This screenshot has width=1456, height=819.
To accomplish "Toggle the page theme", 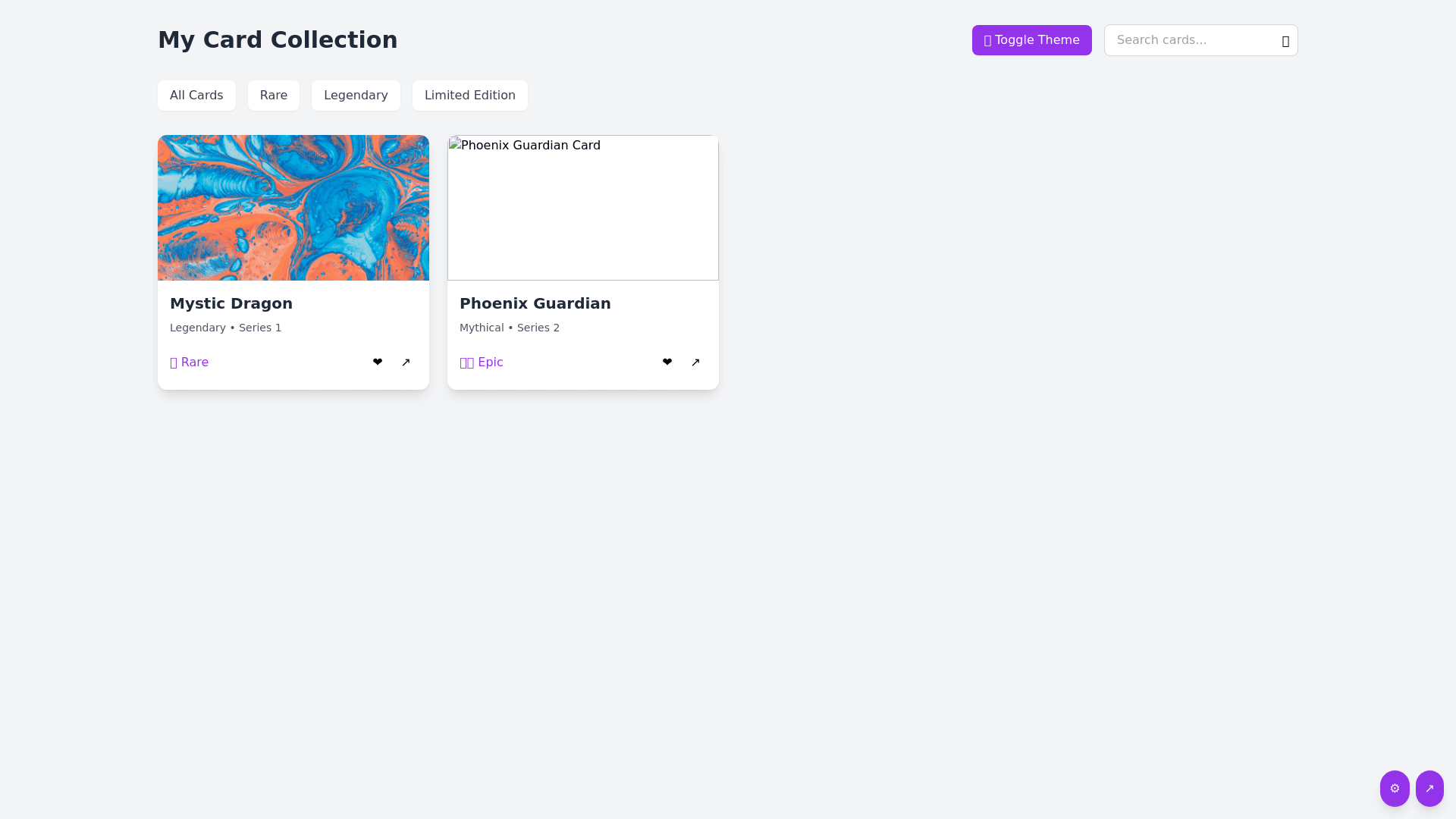I will (x=1031, y=40).
